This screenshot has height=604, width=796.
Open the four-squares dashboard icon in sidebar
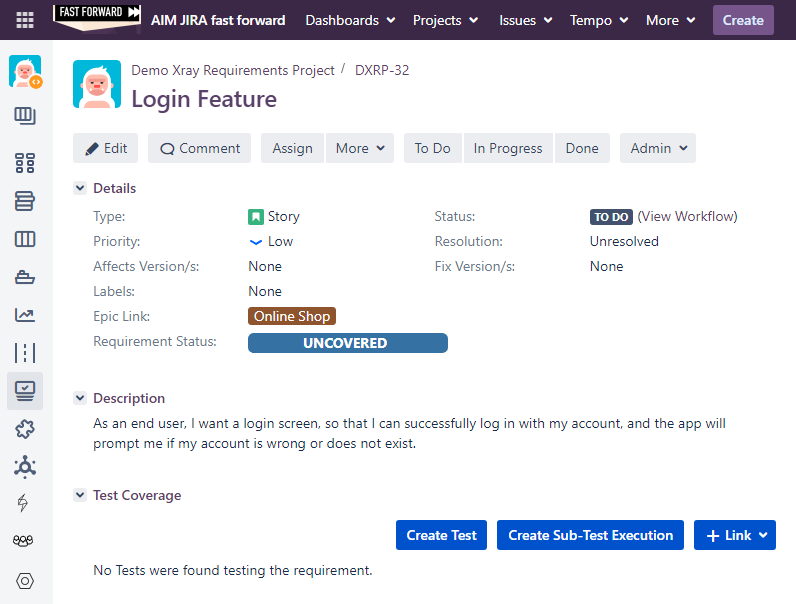point(25,163)
